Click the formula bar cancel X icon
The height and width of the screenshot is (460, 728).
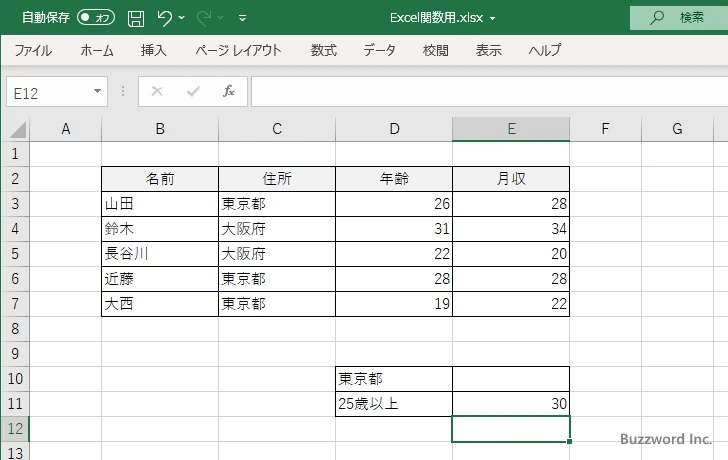(x=157, y=91)
